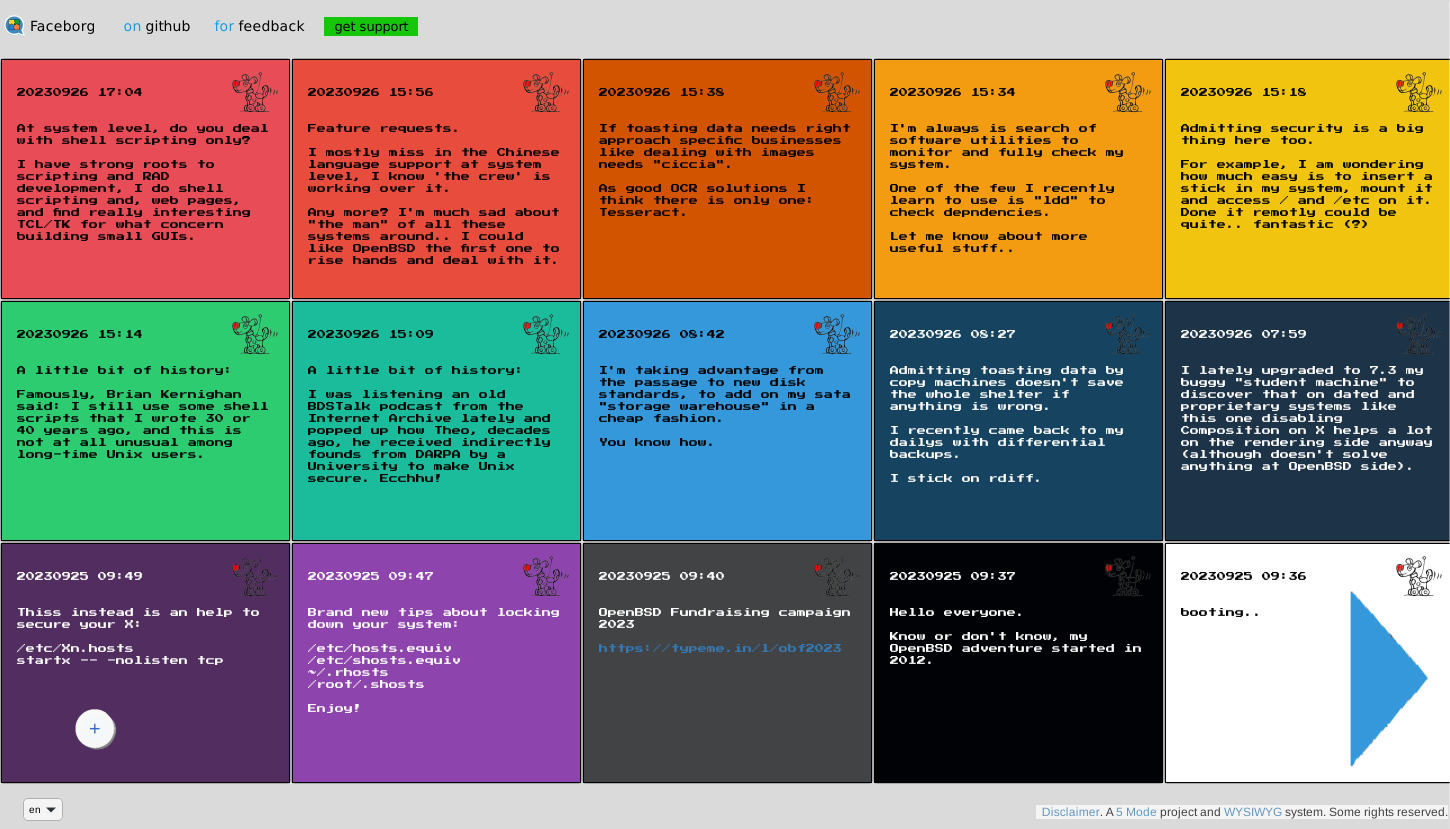Open the 'en' language dropdown
Screen dimensions: 1450x829
43,809
